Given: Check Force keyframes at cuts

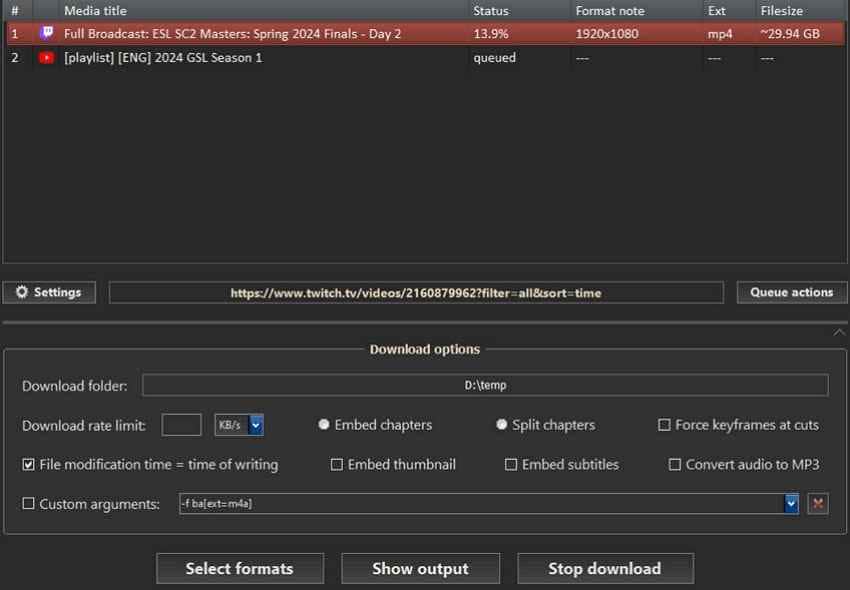Looking at the screenshot, I should (664, 425).
